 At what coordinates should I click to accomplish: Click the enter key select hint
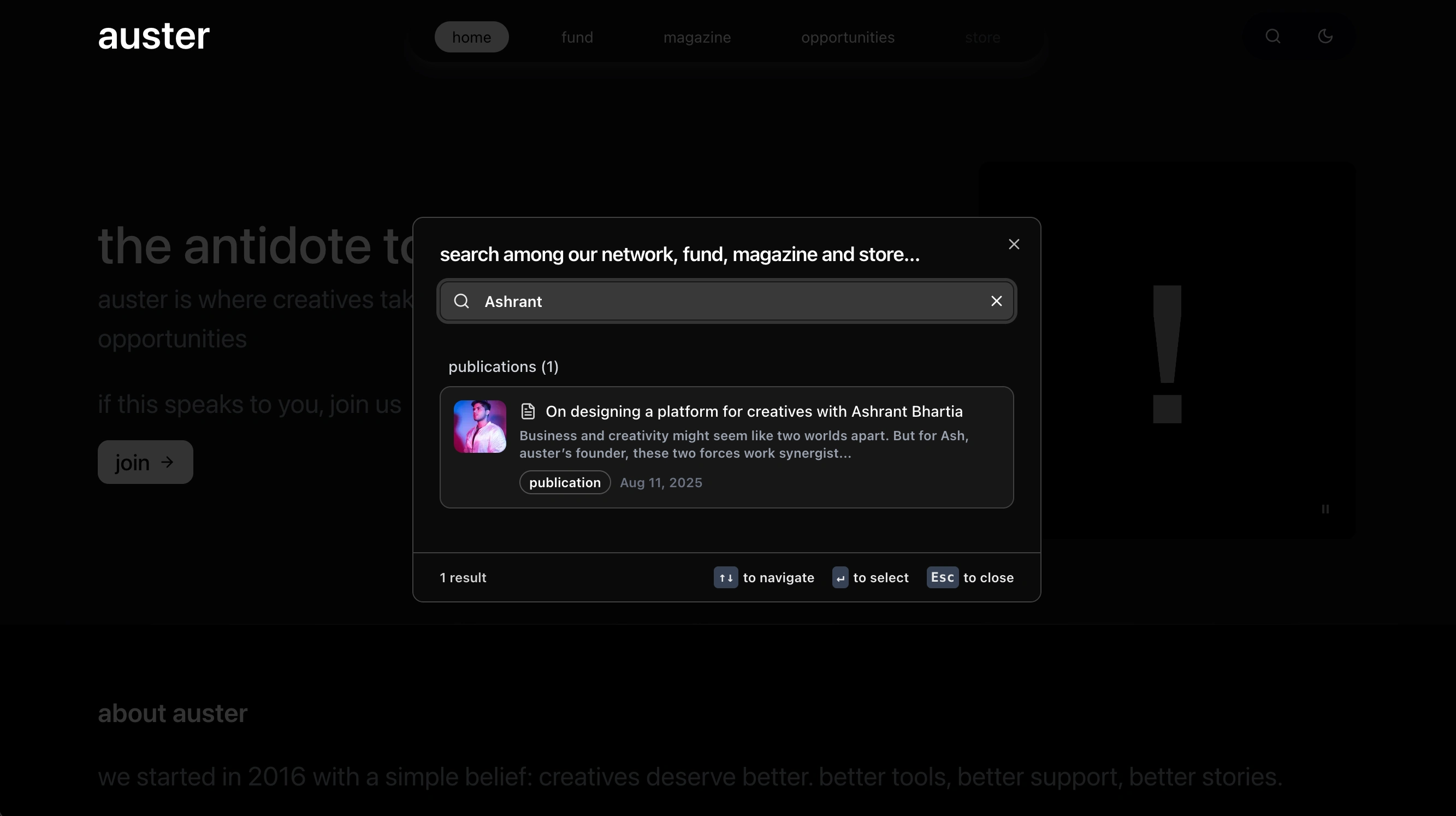[x=840, y=577]
